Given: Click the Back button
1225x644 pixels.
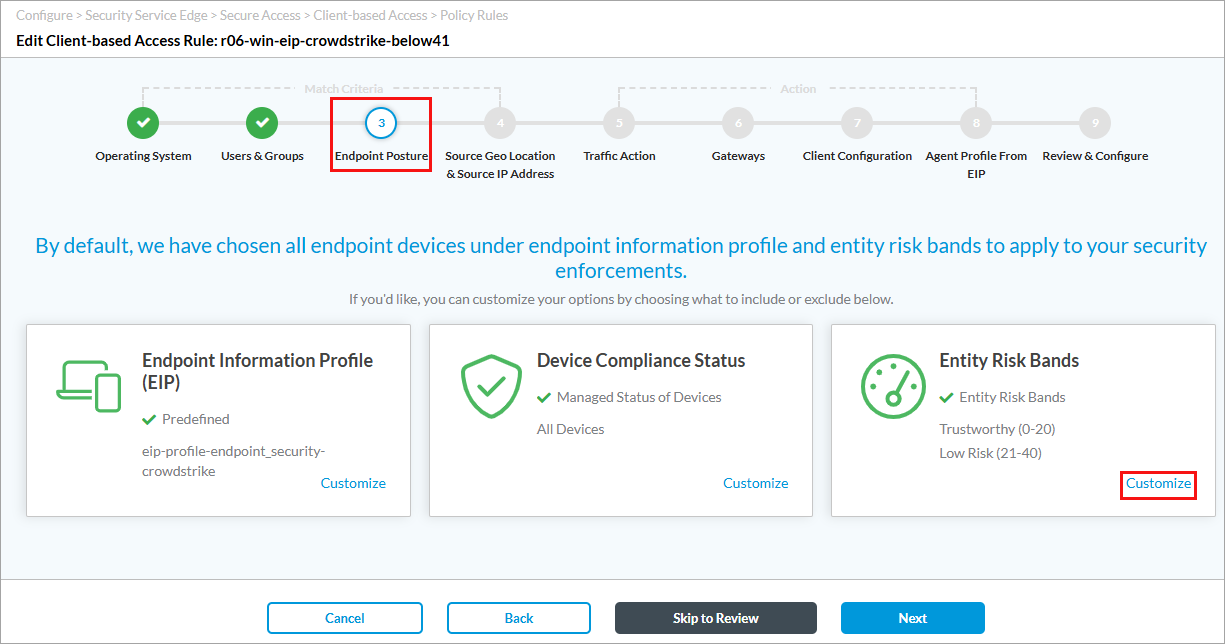Looking at the screenshot, I should (518, 618).
